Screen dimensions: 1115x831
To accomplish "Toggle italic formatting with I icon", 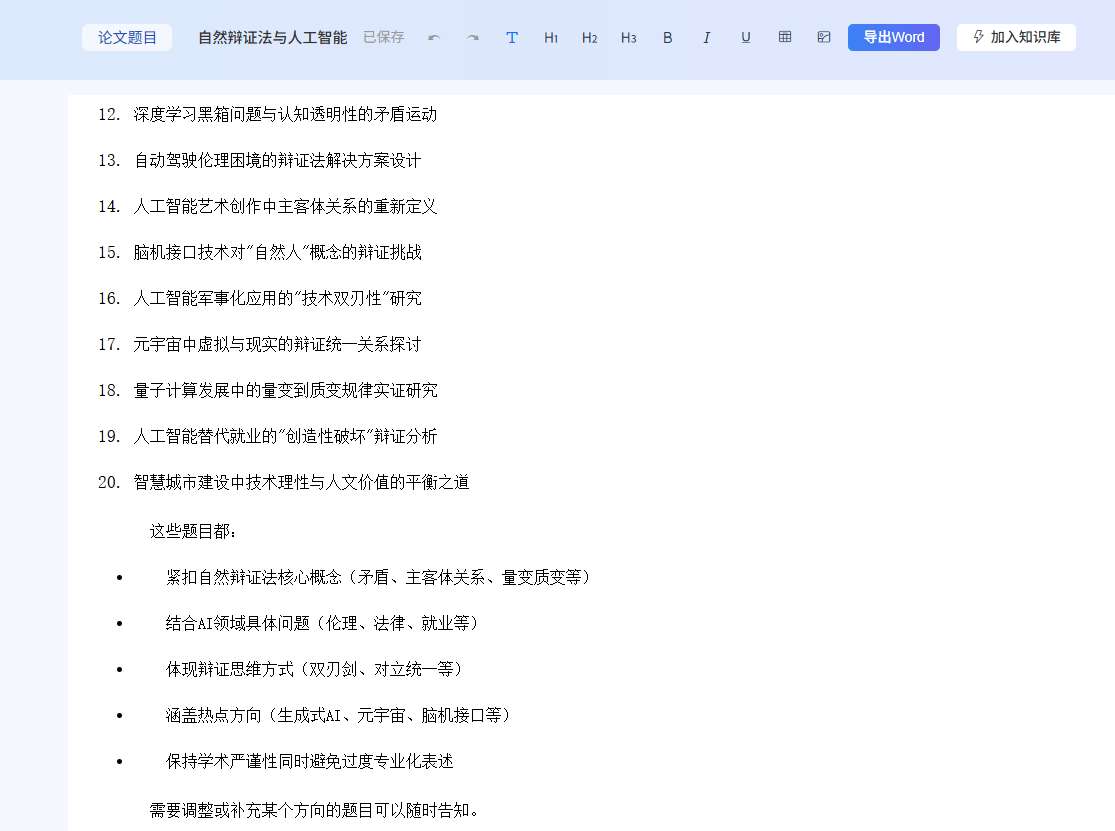I will click(706, 37).
